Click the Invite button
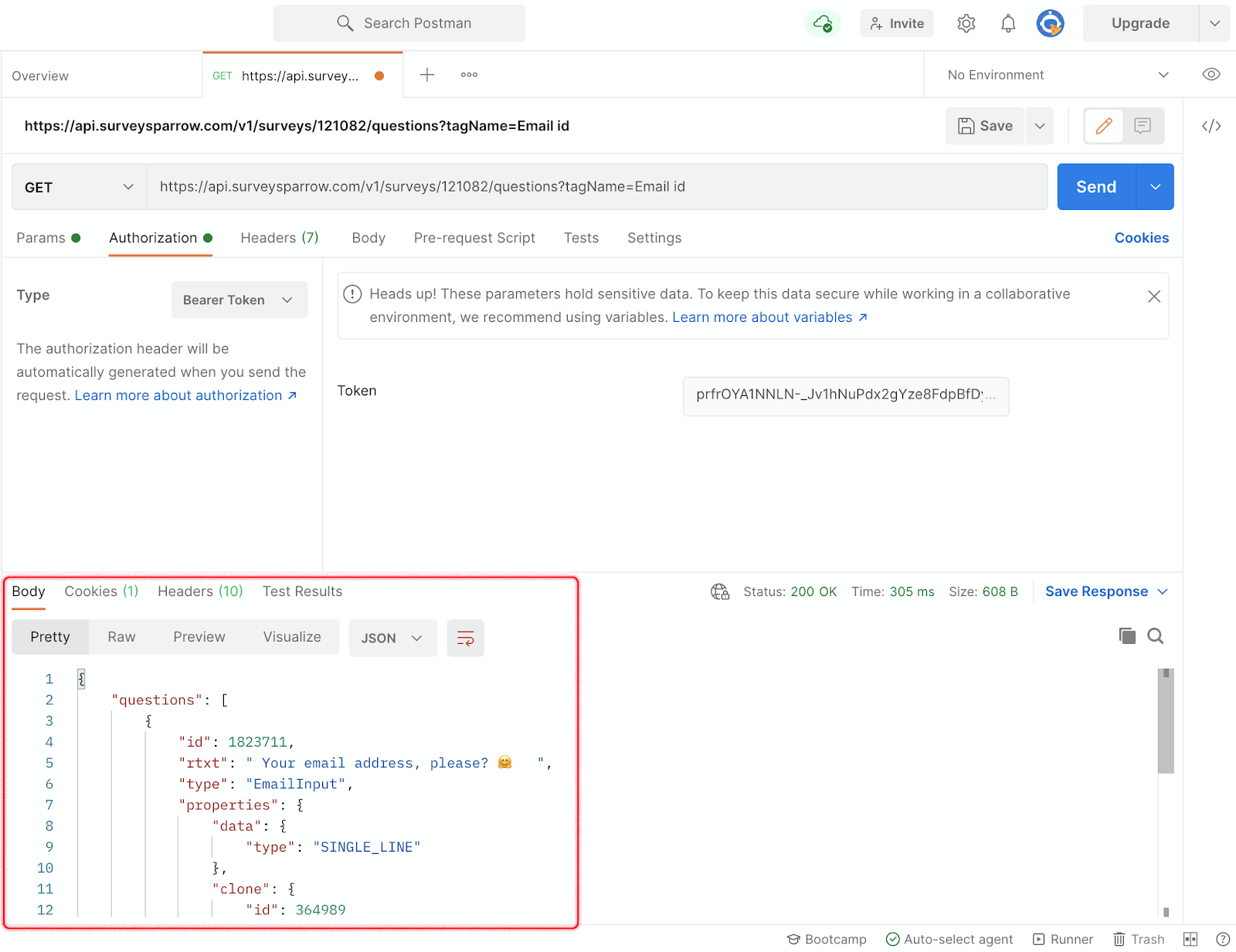1236x952 pixels. click(x=897, y=23)
